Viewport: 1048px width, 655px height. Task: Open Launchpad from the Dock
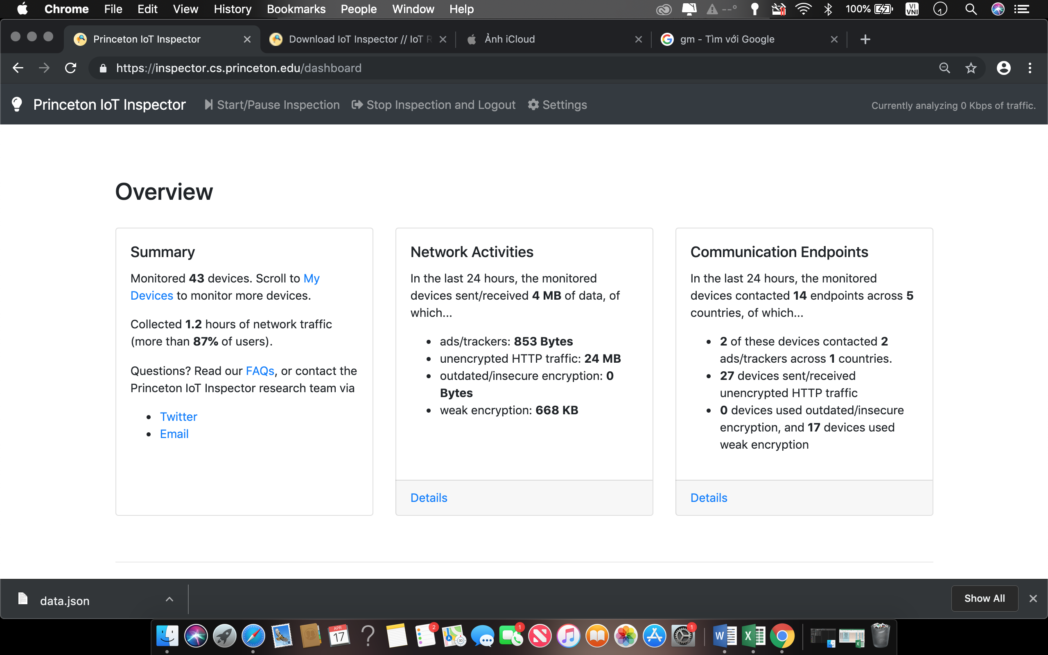coord(225,636)
